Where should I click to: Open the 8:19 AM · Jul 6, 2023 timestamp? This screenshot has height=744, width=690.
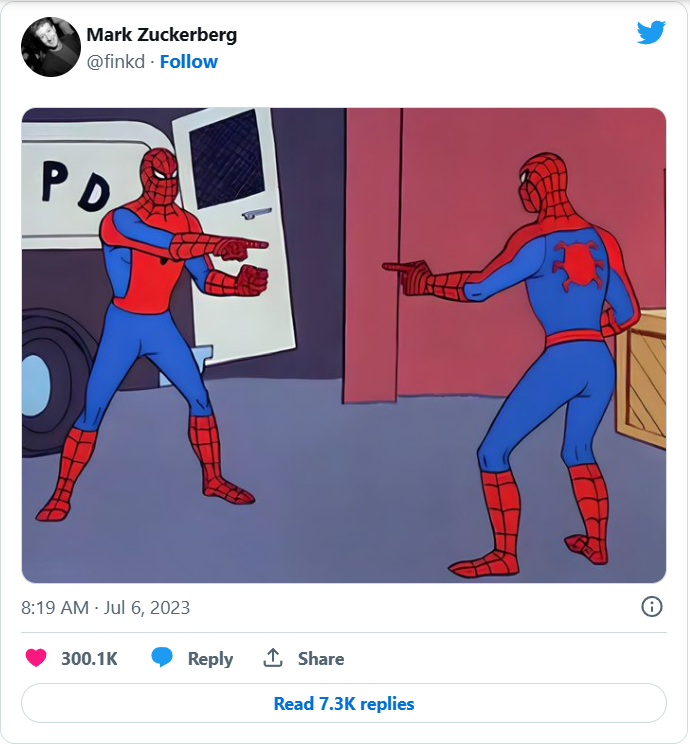(x=106, y=607)
